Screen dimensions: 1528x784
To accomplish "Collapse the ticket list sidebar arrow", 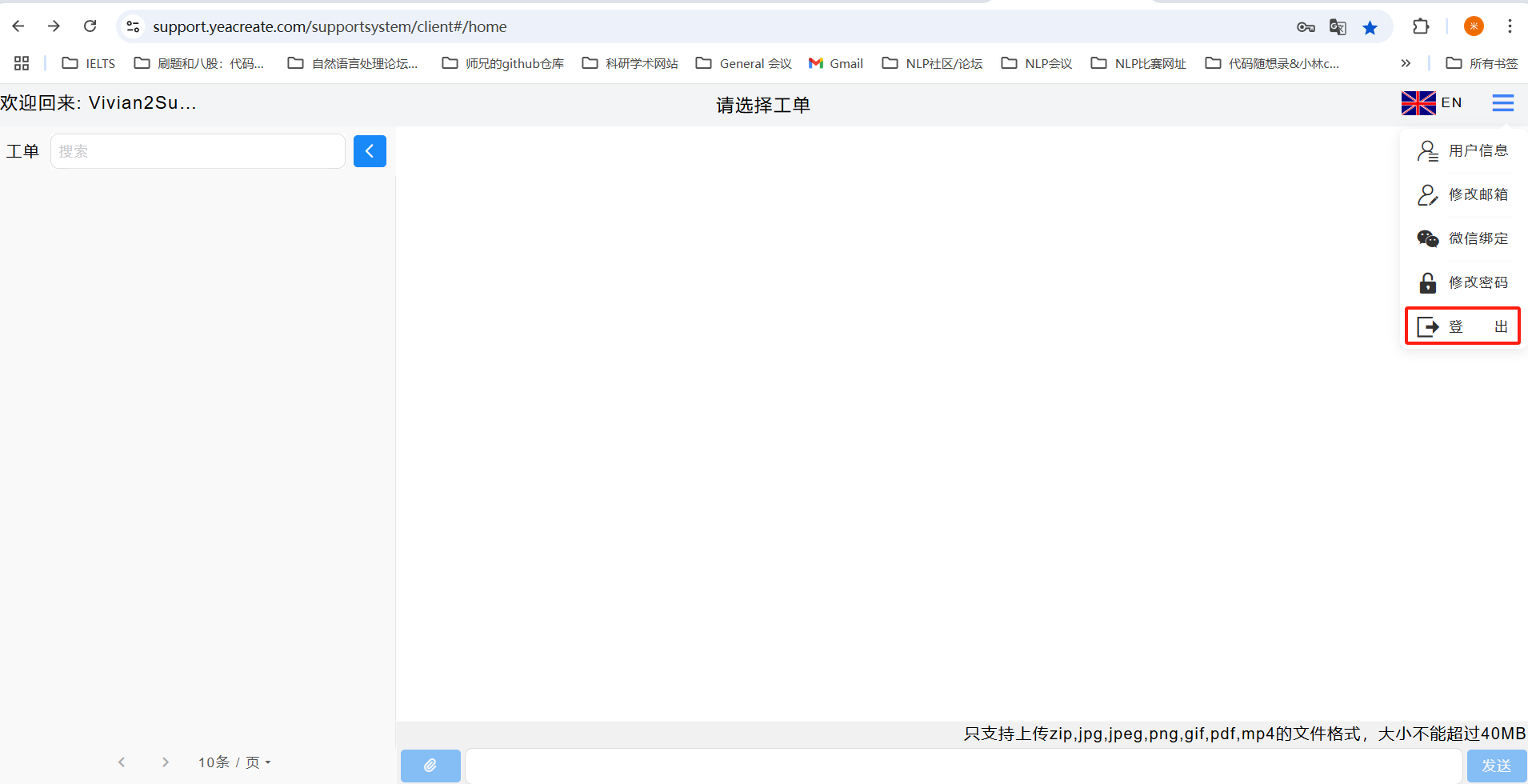I will click(370, 151).
